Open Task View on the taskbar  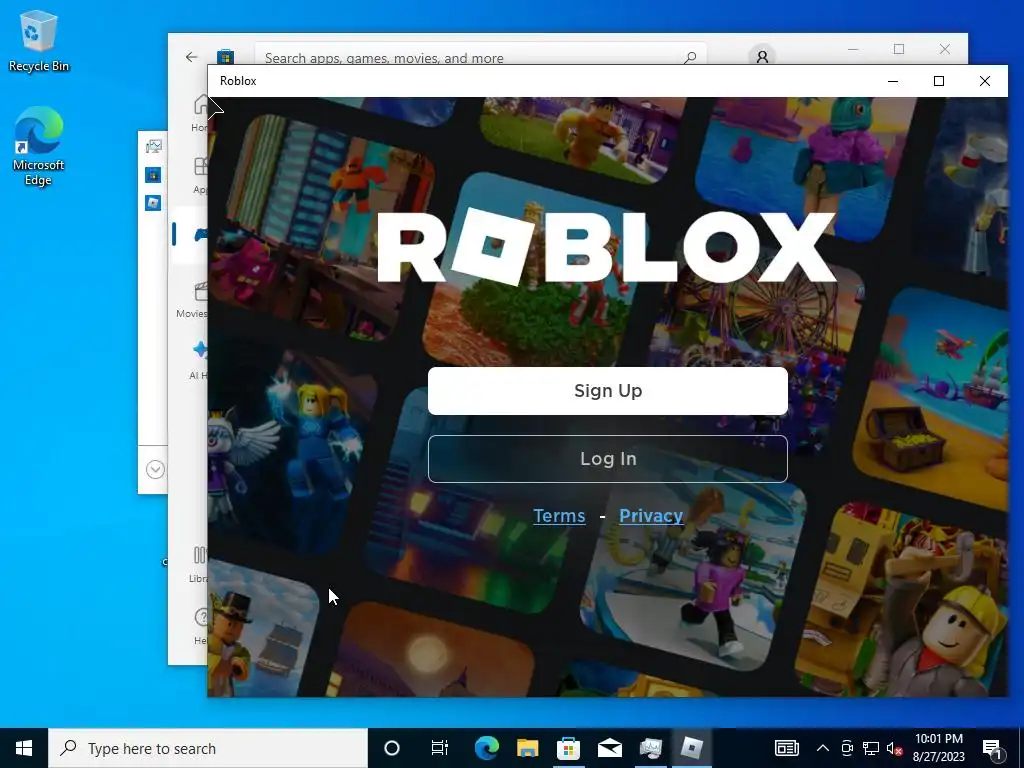440,748
